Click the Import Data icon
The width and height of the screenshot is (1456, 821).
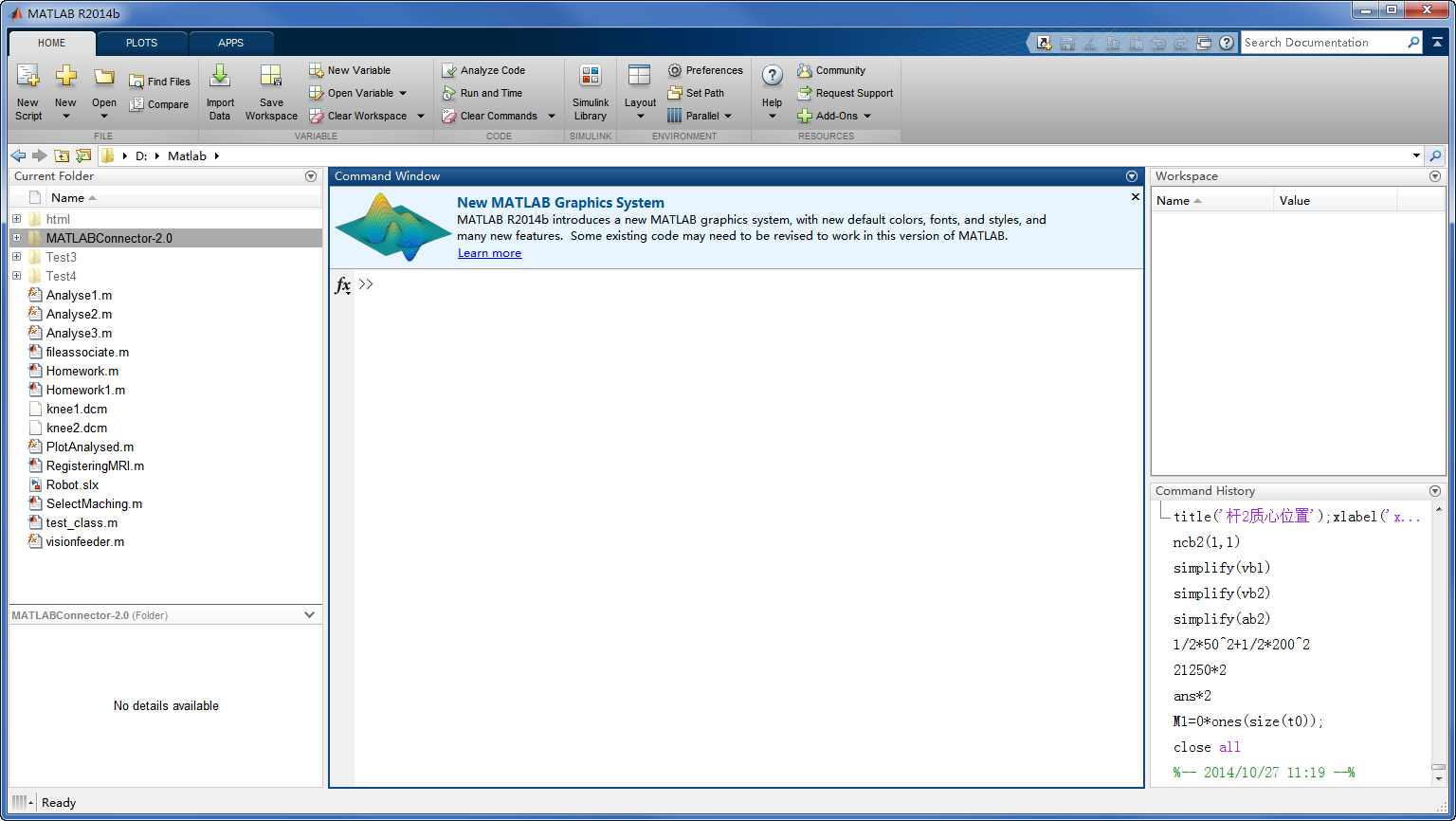(x=220, y=78)
